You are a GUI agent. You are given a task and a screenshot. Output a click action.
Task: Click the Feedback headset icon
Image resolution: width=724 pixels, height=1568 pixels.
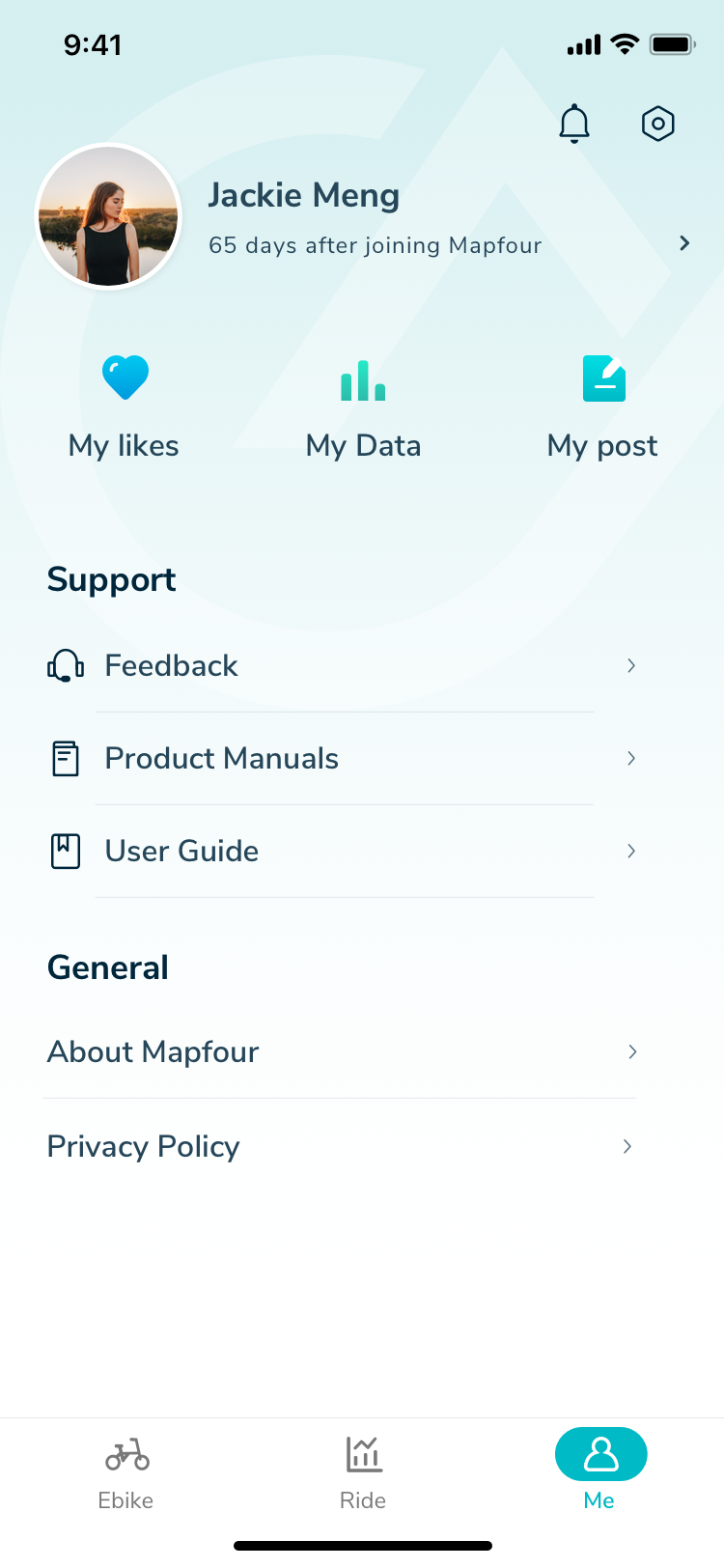click(66, 665)
